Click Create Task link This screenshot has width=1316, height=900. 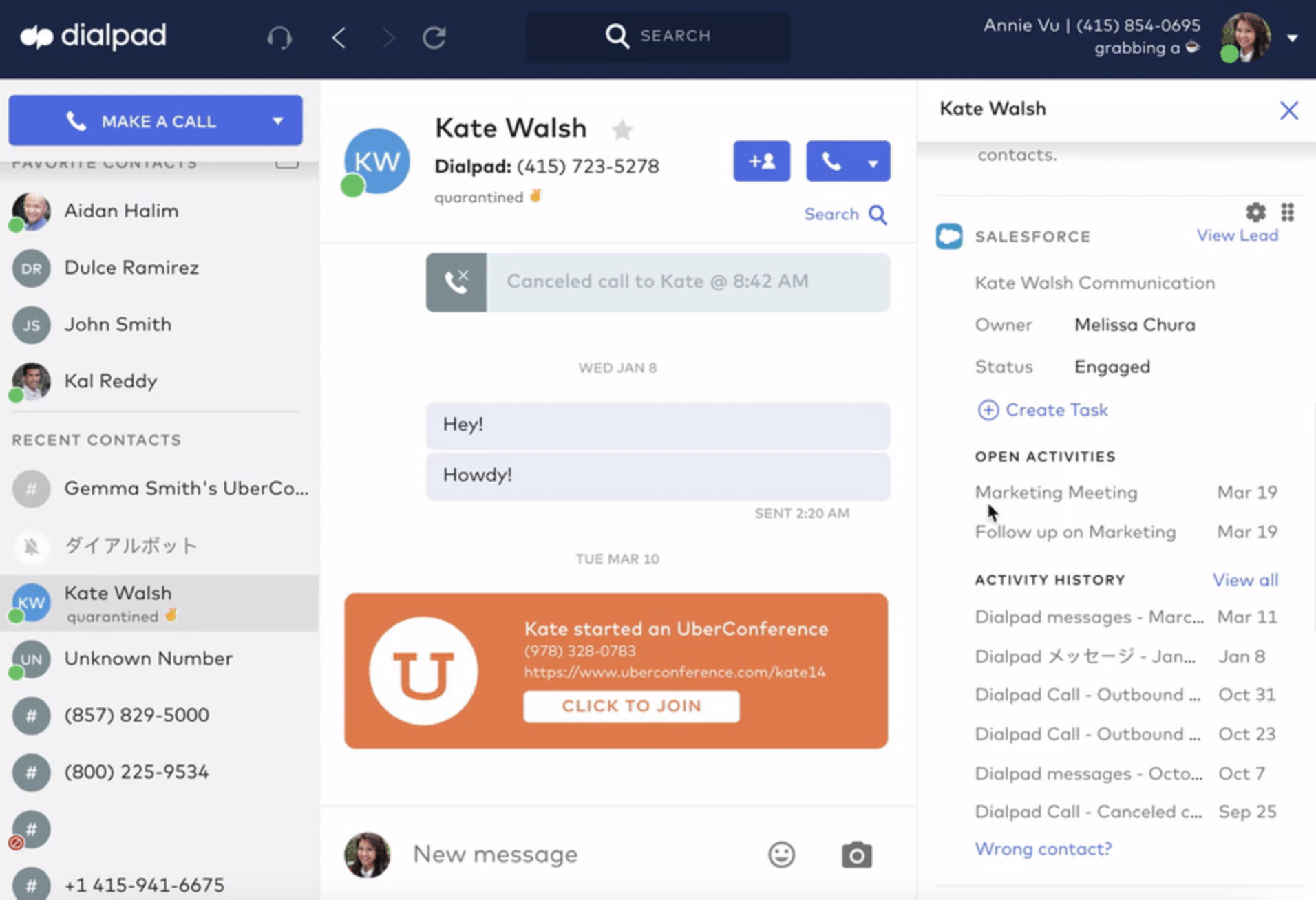1057,410
